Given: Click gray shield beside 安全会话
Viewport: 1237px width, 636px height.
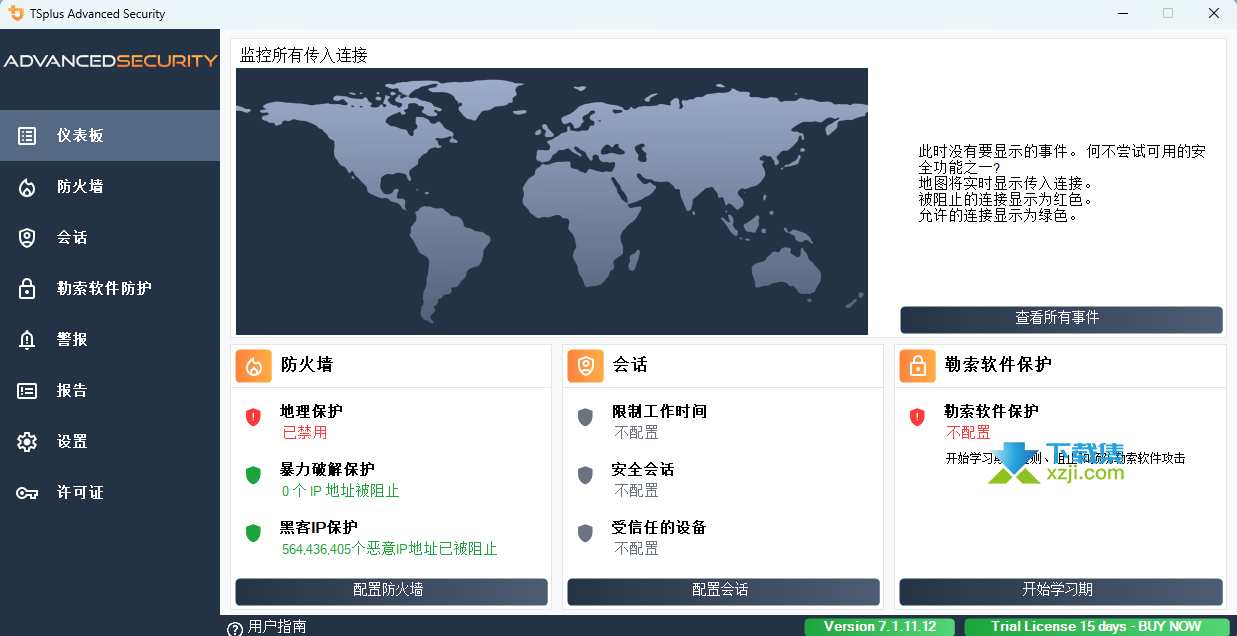Looking at the screenshot, I should tap(585, 475).
